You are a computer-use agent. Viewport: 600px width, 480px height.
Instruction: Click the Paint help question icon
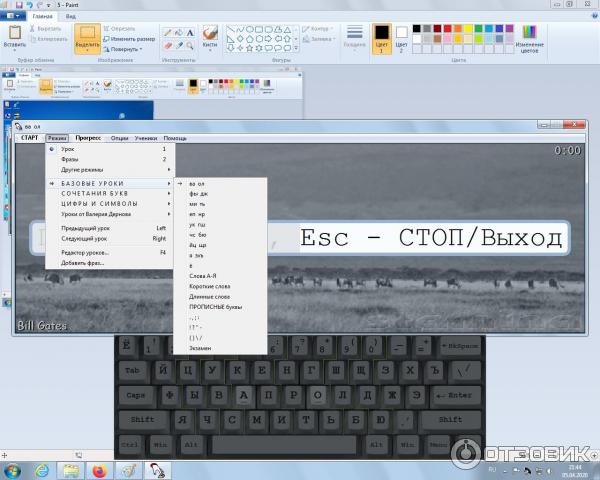tap(595, 16)
